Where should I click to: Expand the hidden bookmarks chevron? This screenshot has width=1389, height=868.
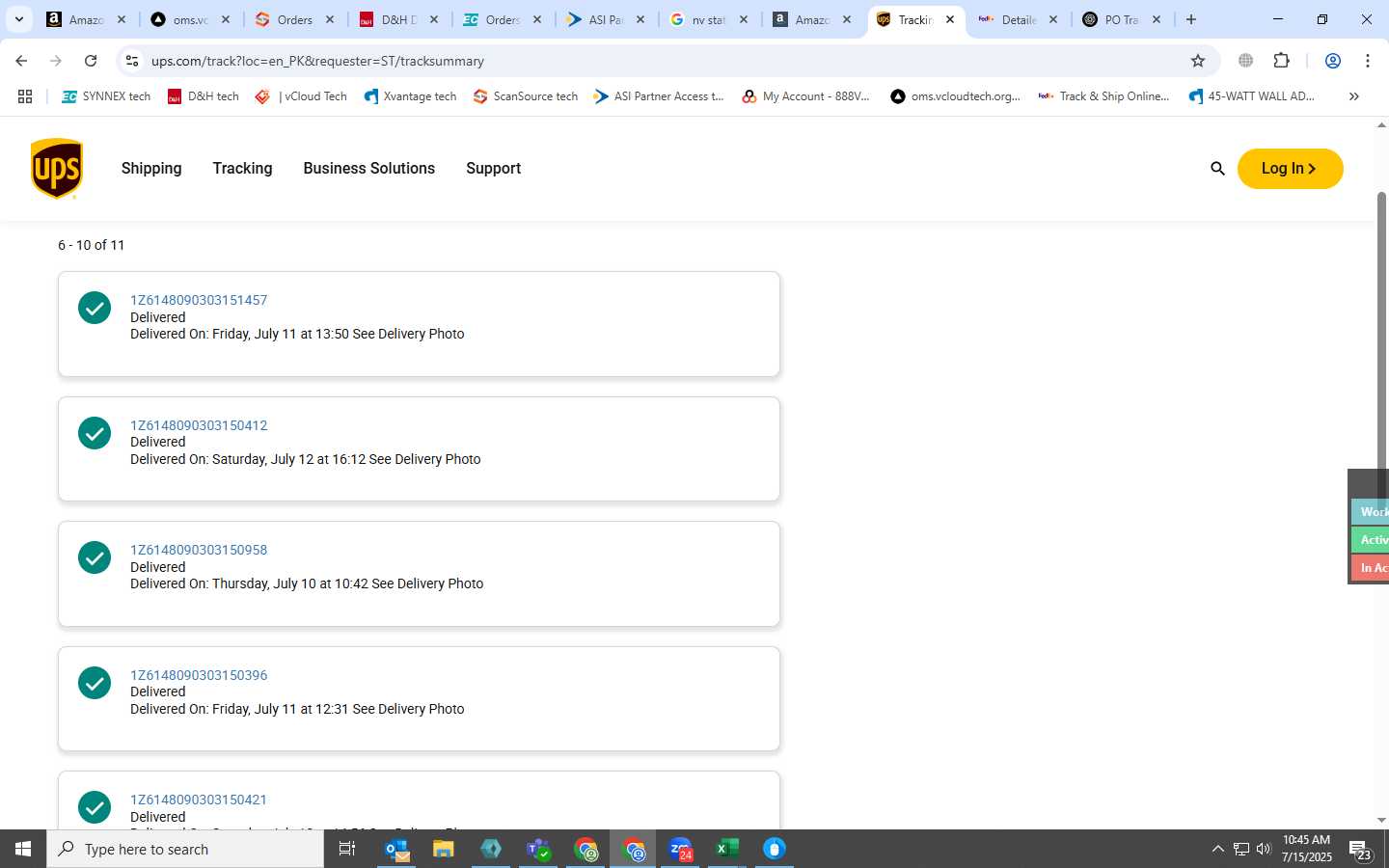point(1353,96)
